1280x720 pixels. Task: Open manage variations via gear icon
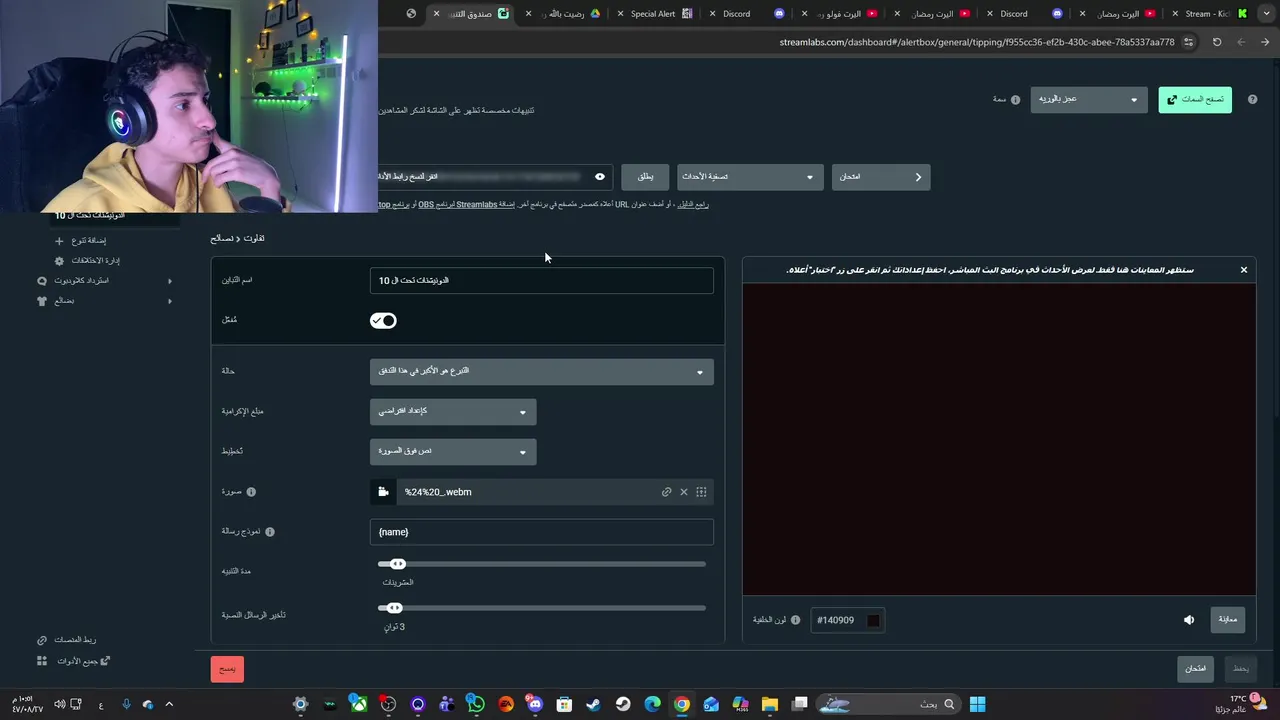[x=59, y=261]
